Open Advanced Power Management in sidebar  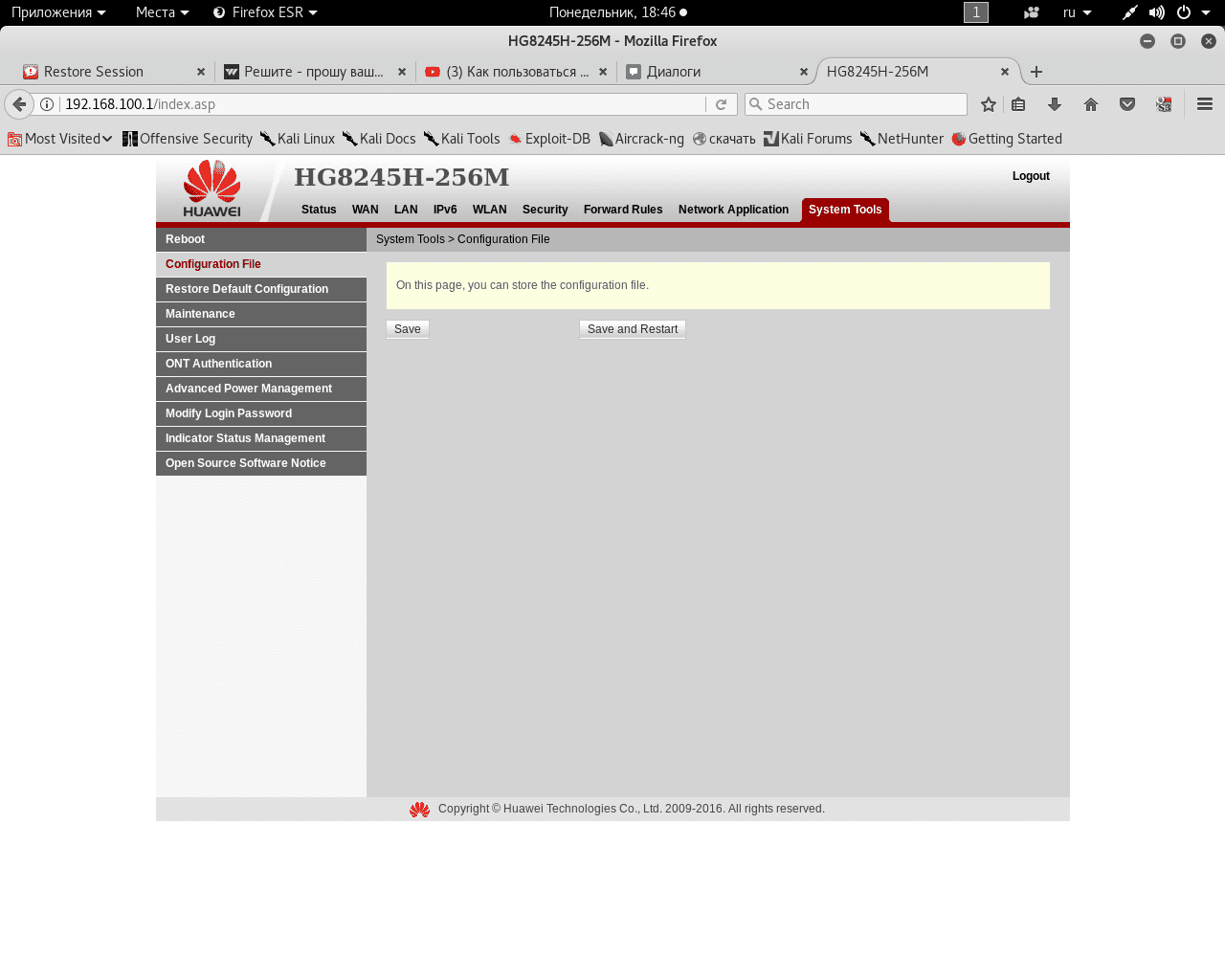tap(261, 389)
